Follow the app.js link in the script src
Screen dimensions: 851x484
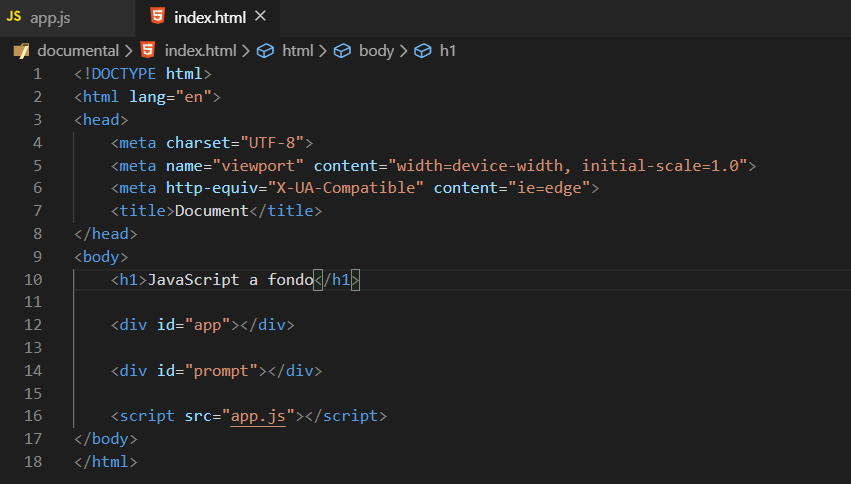point(258,416)
